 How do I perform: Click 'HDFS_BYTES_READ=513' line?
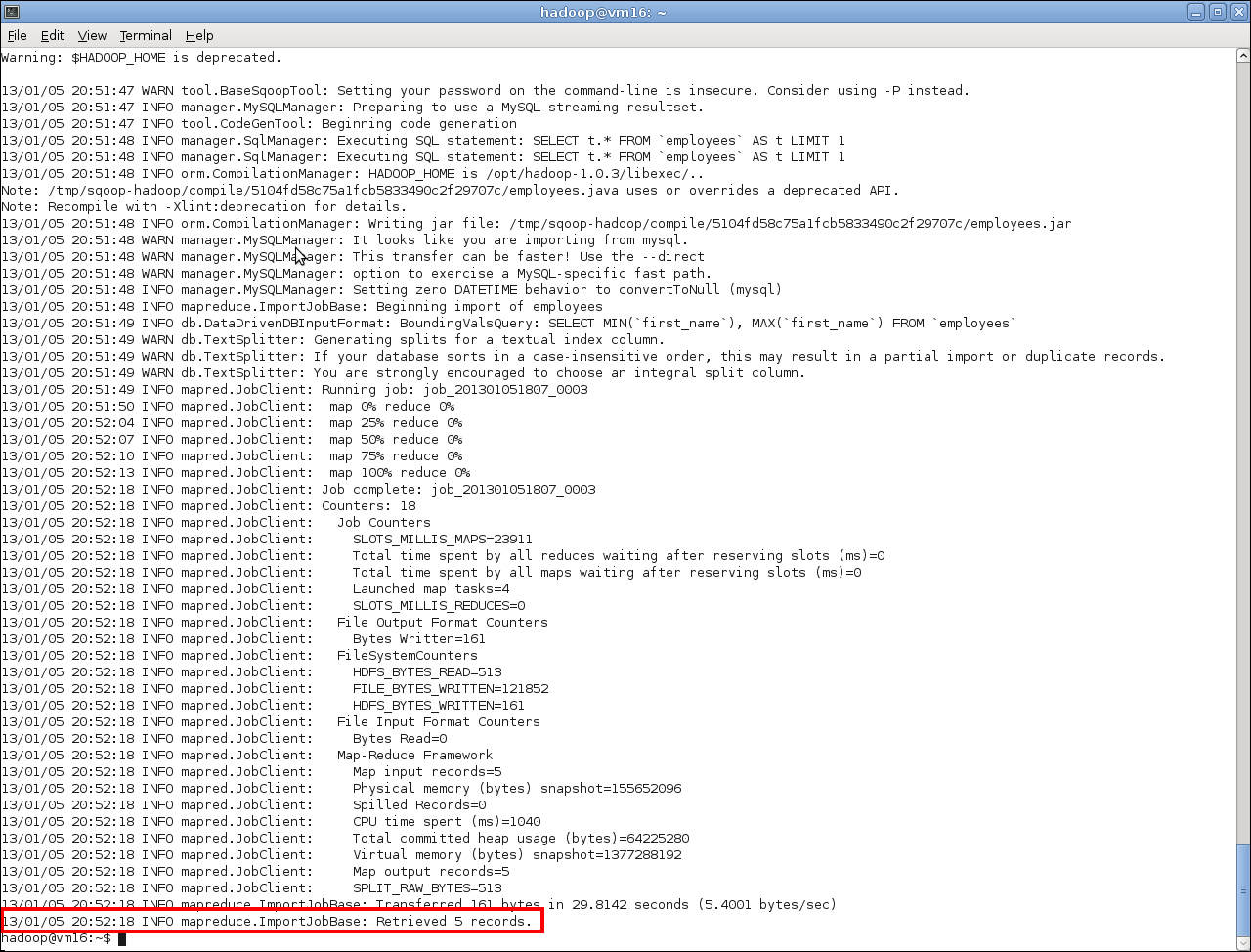pos(251,672)
